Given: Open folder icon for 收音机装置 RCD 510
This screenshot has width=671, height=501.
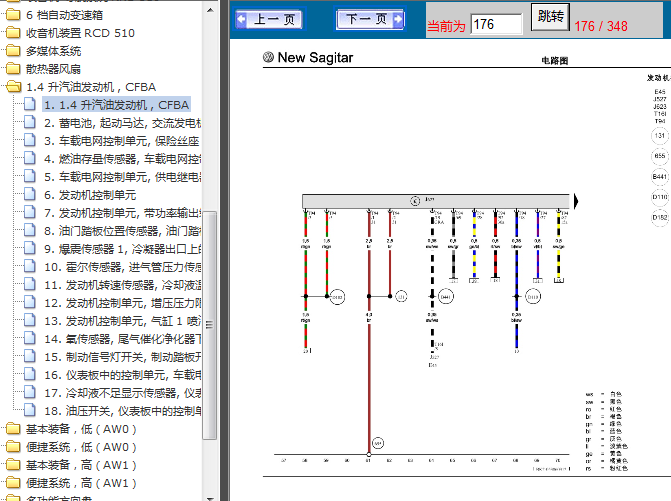Looking at the screenshot, I should 13,33.
